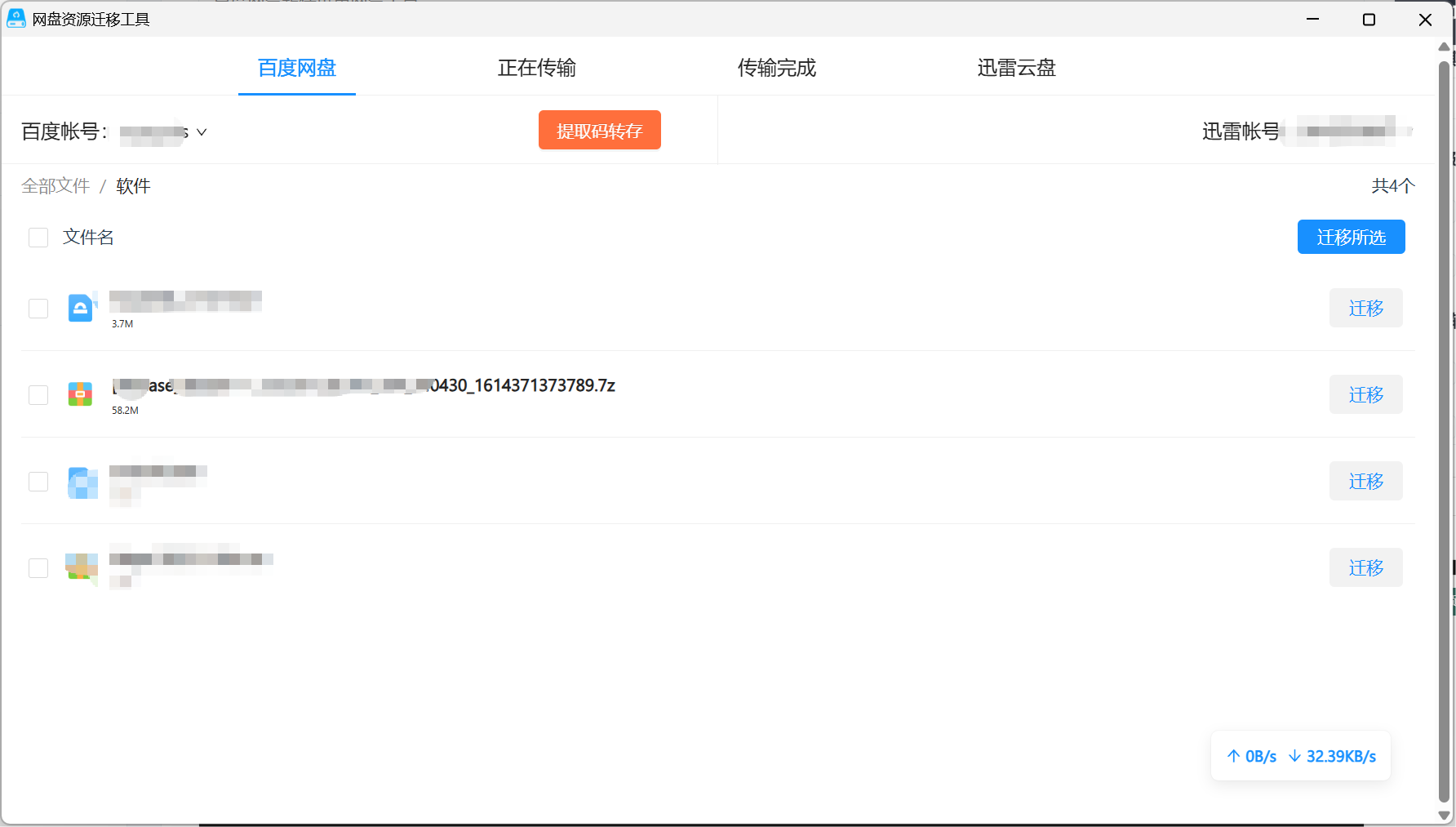Click the blue file icon of the 3.7M file

(81, 308)
